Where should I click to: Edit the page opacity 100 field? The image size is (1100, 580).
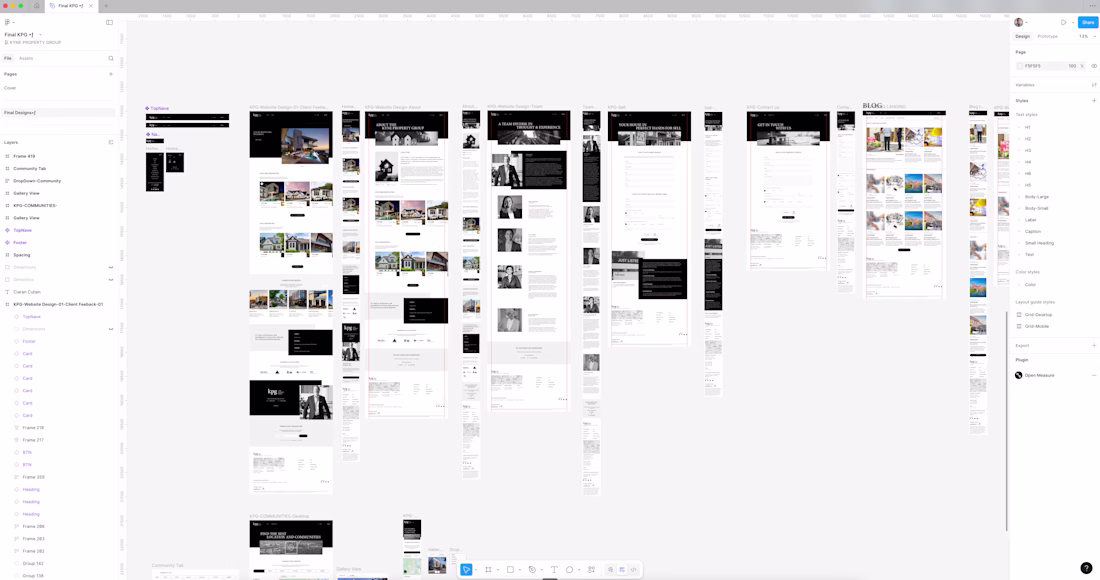click(1072, 66)
